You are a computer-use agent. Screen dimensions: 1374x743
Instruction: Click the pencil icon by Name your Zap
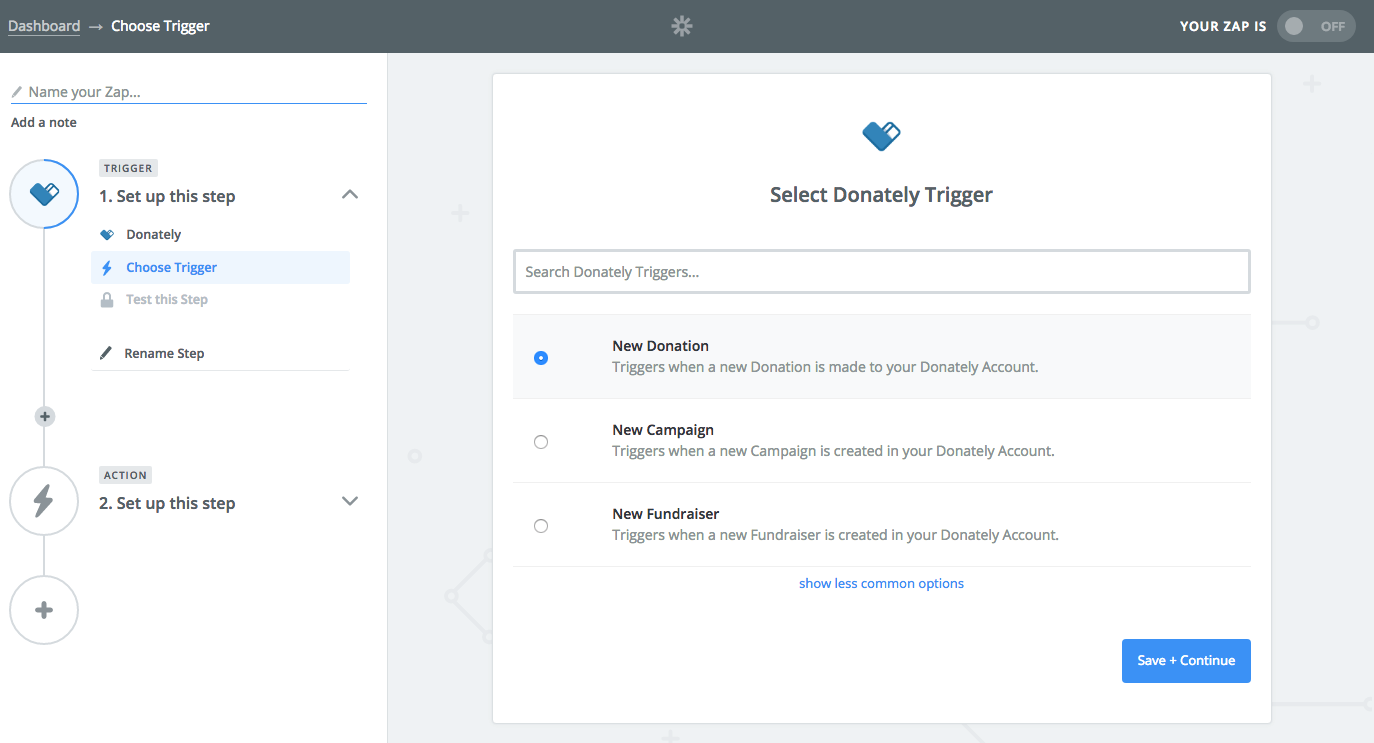pyautogui.click(x=17, y=92)
